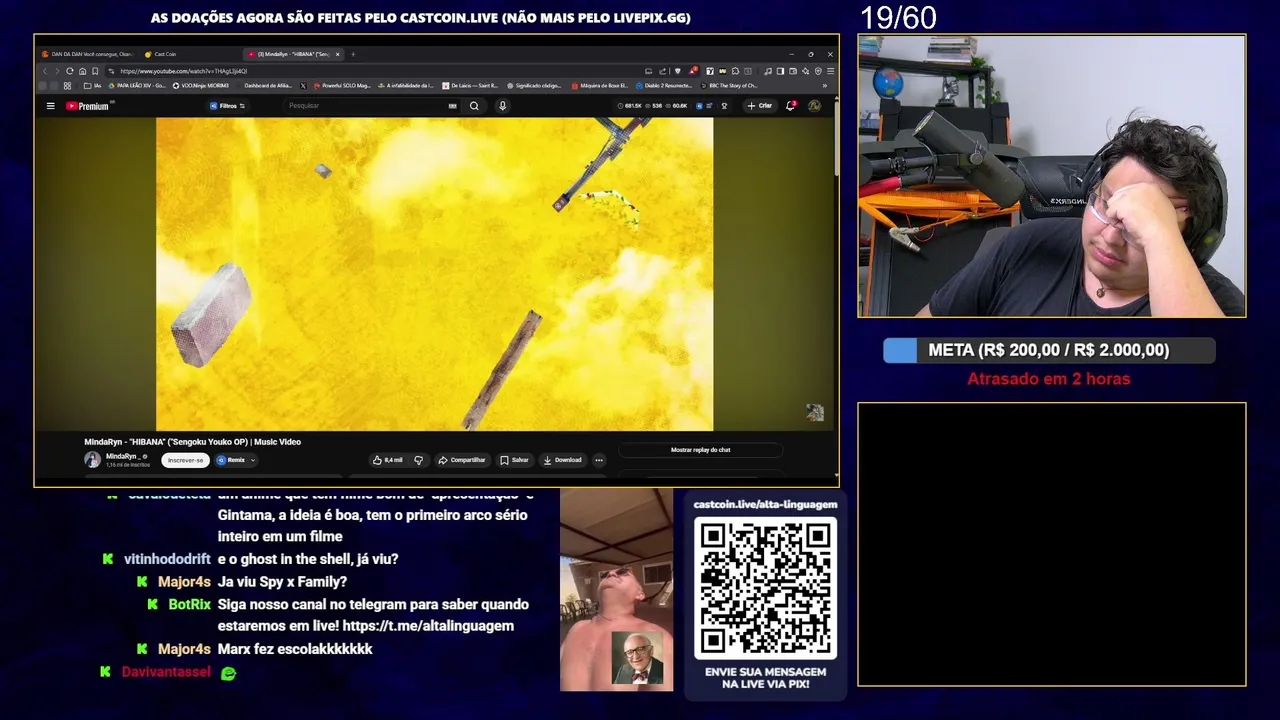Viewport: 1280px width, 720px height.
Task: Click the Download button below video
Action: point(562,460)
